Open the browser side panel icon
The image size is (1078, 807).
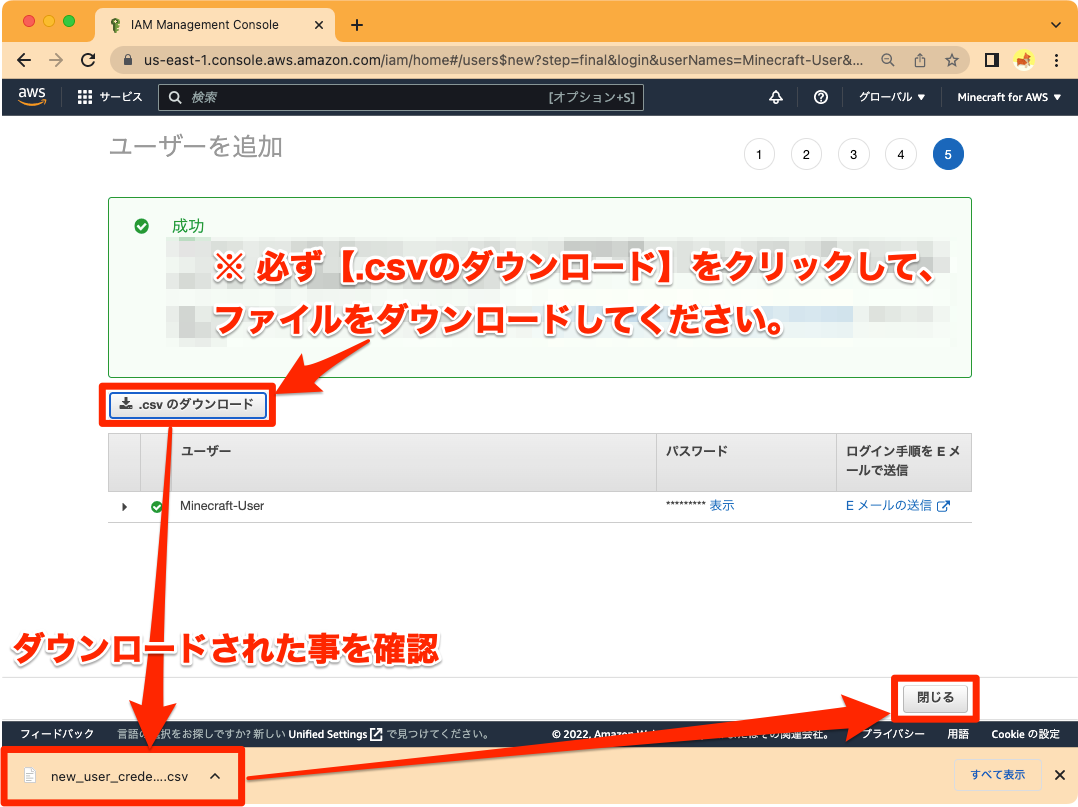pyautogui.click(x=991, y=60)
